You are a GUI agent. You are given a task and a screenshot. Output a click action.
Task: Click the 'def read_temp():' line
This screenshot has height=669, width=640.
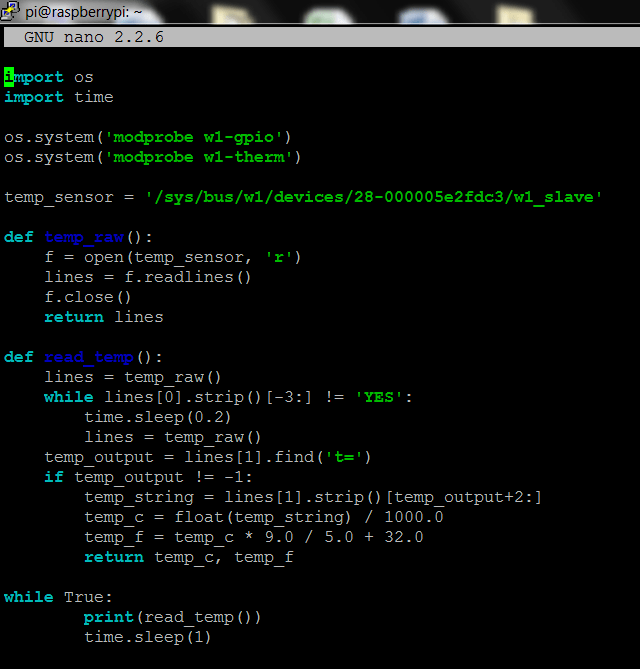(83, 357)
